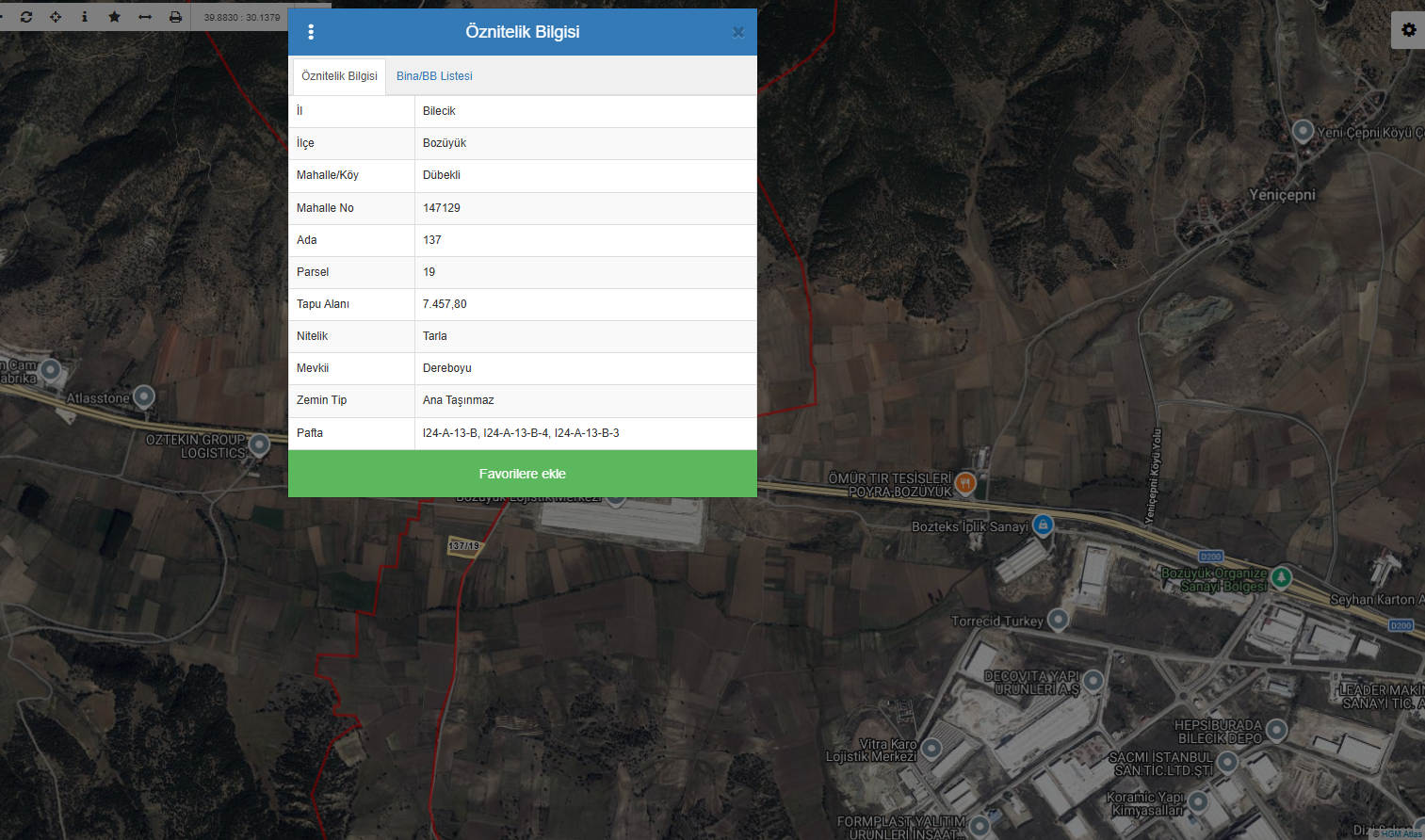The height and width of the screenshot is (840, 1425).
Task: Click the Yeni Çepni Köyü map marker
Action: coord(1303,131)
